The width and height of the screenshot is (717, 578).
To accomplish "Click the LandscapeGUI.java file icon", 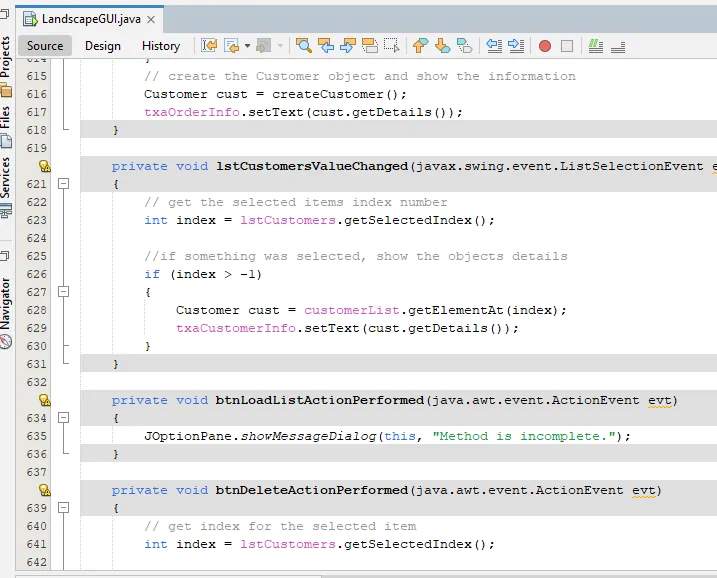I will pos(30,19).
